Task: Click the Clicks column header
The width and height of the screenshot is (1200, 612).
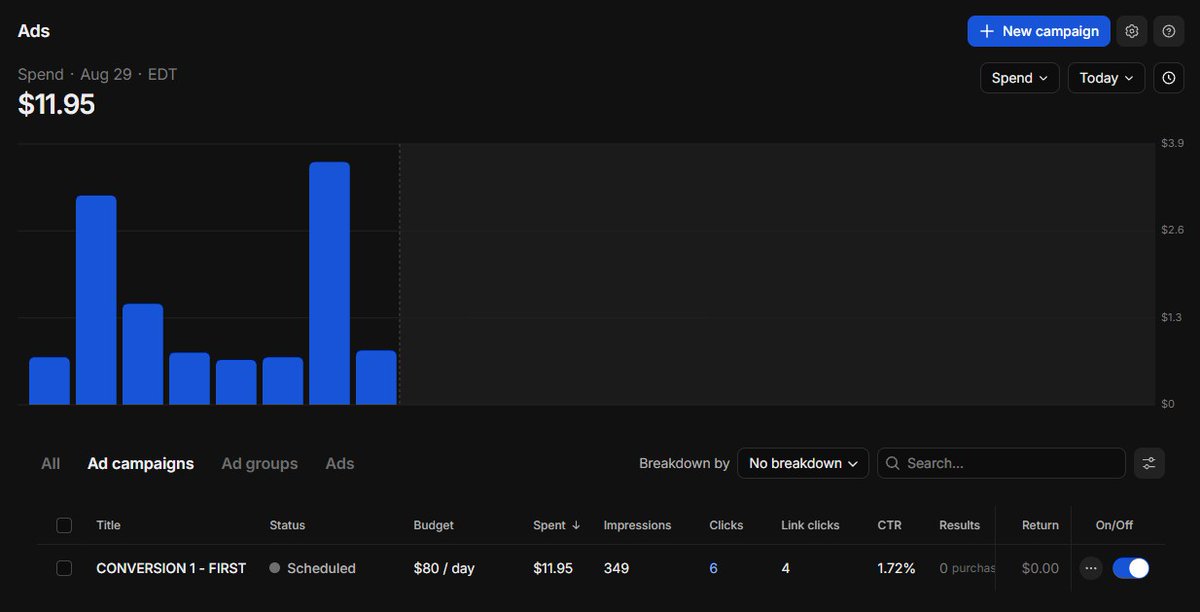Action: point(727,525)
